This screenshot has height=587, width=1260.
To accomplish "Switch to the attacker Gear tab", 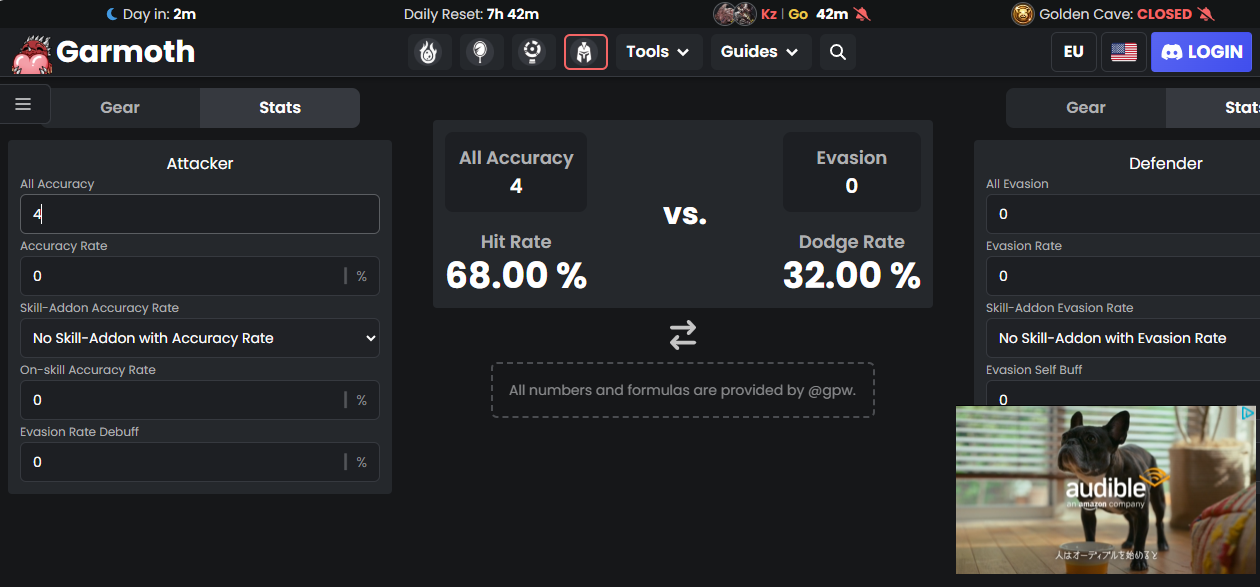I will [x=120, y=108].
